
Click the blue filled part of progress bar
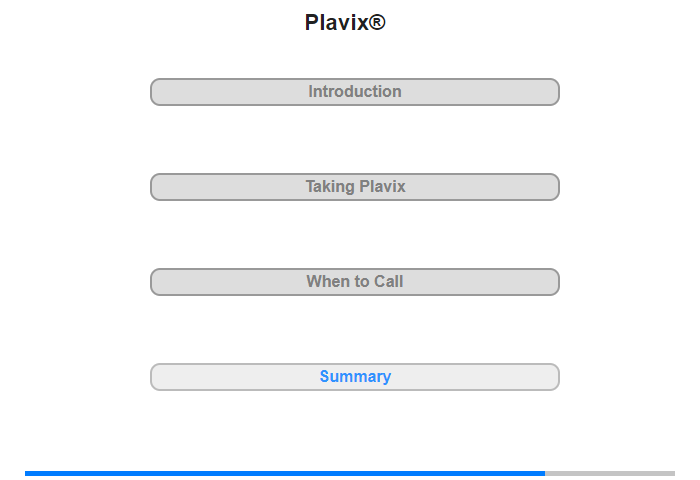(x=285, y=473)
